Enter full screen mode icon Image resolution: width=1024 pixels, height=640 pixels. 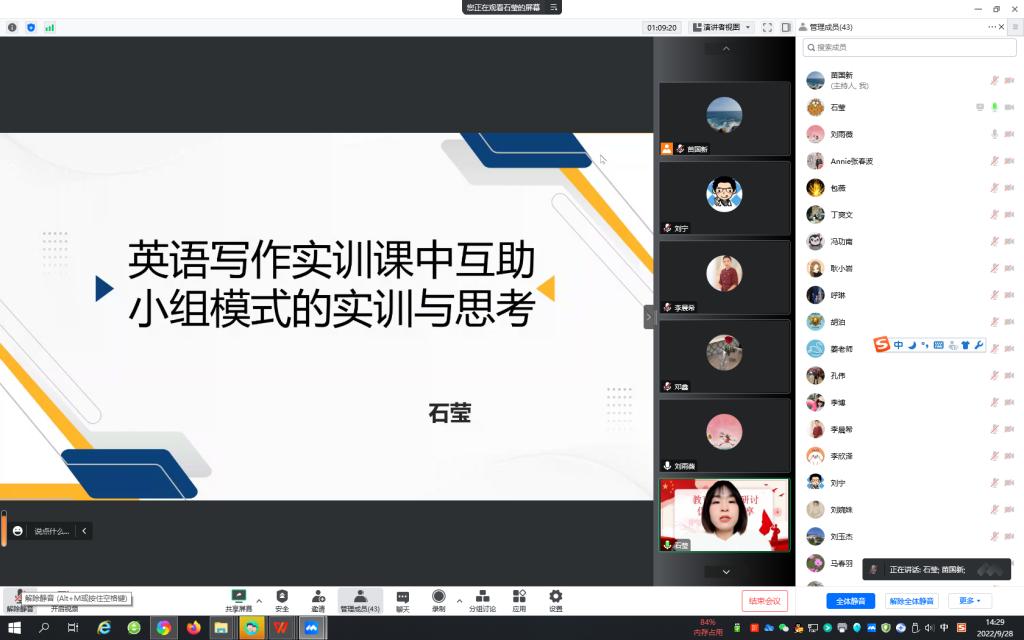pyautogui.click(x=767, y=27)
